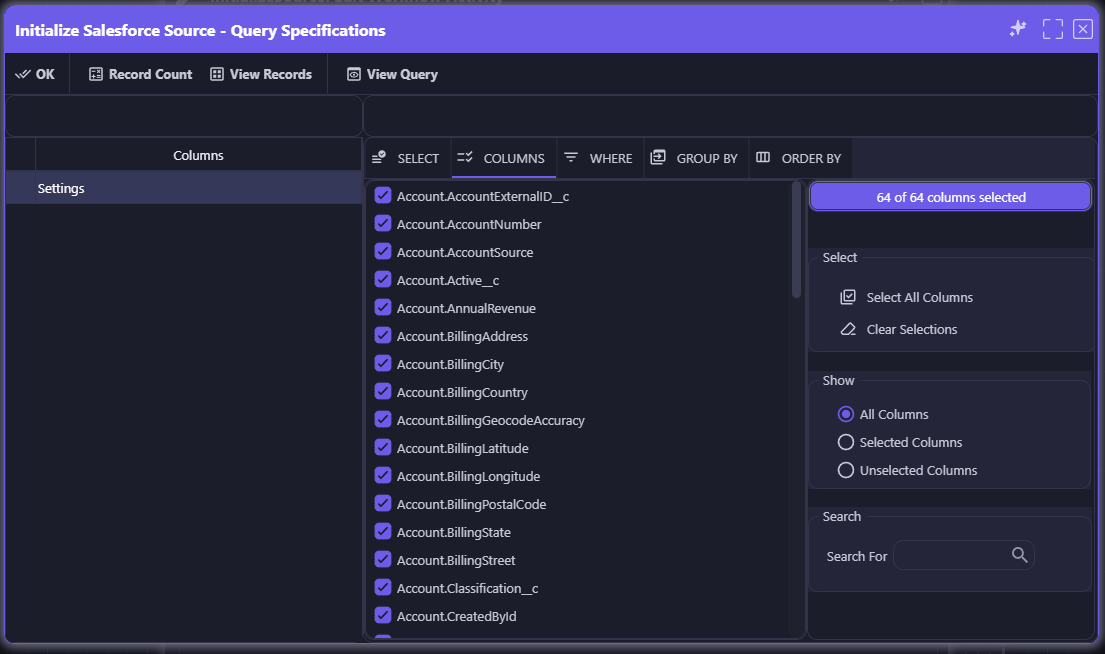1105x654 pixels.
Task: Uncheck Account.BillingLatitude checkbox
Action: coord(383,448)
